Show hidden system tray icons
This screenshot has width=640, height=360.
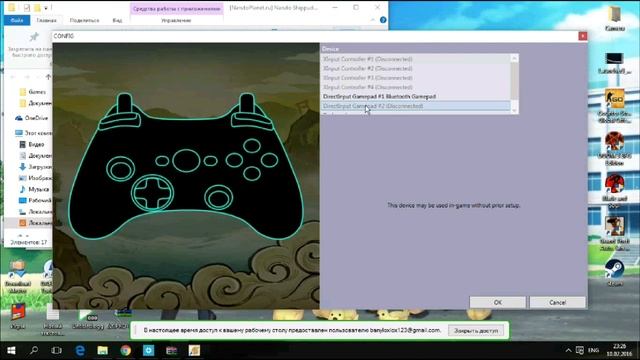(568, 350)
